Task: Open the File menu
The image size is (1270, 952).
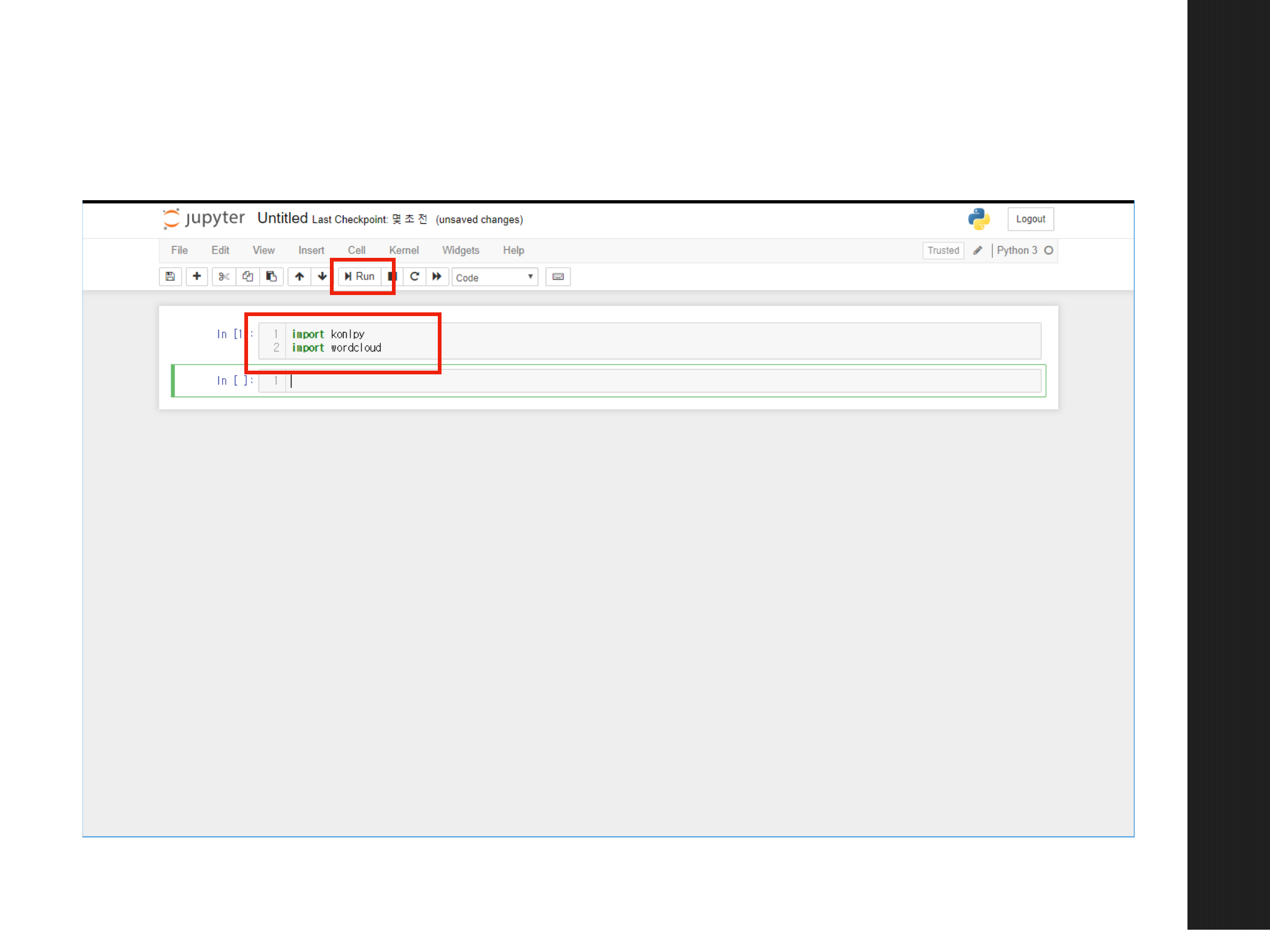Action: coord(179,250)
